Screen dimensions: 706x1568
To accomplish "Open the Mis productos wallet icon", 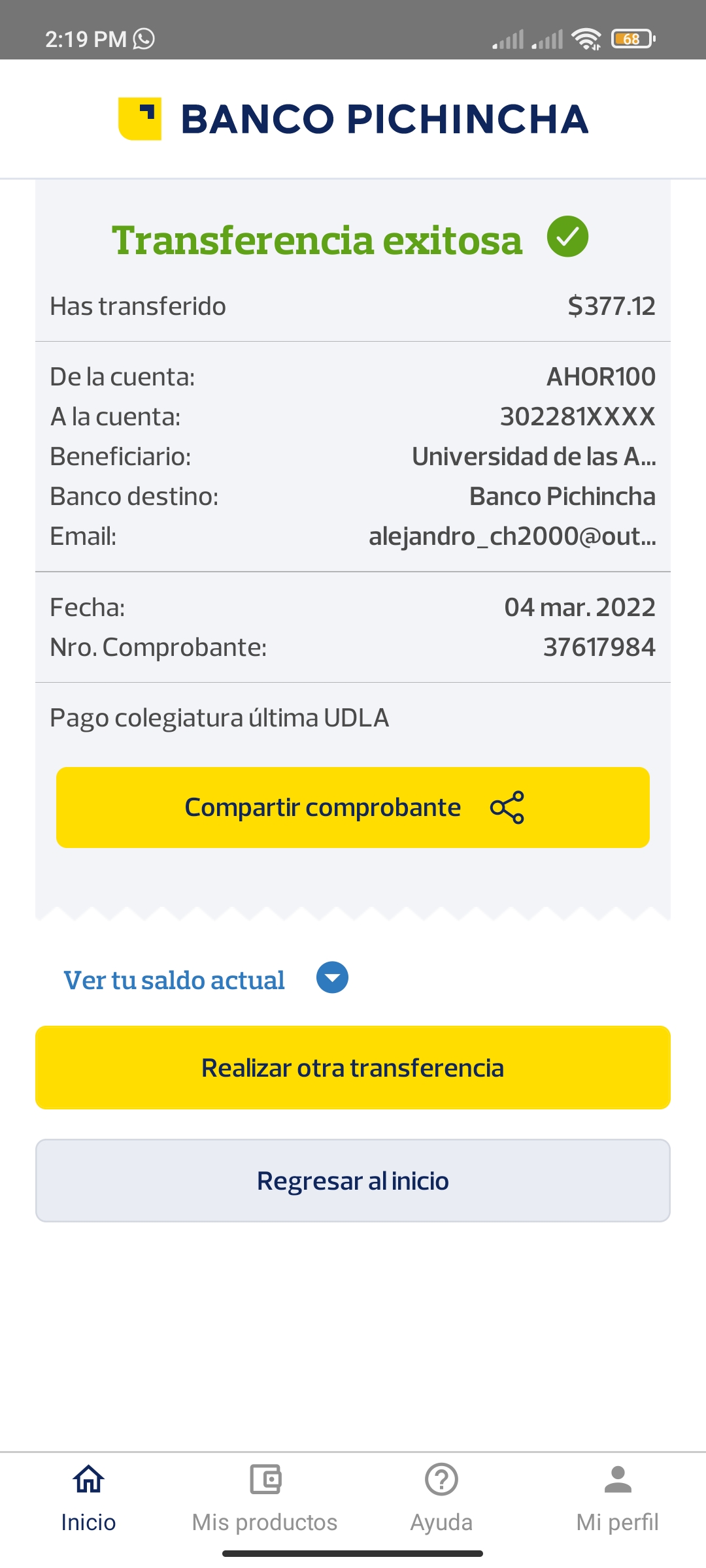I will [x=265, y=1479].
